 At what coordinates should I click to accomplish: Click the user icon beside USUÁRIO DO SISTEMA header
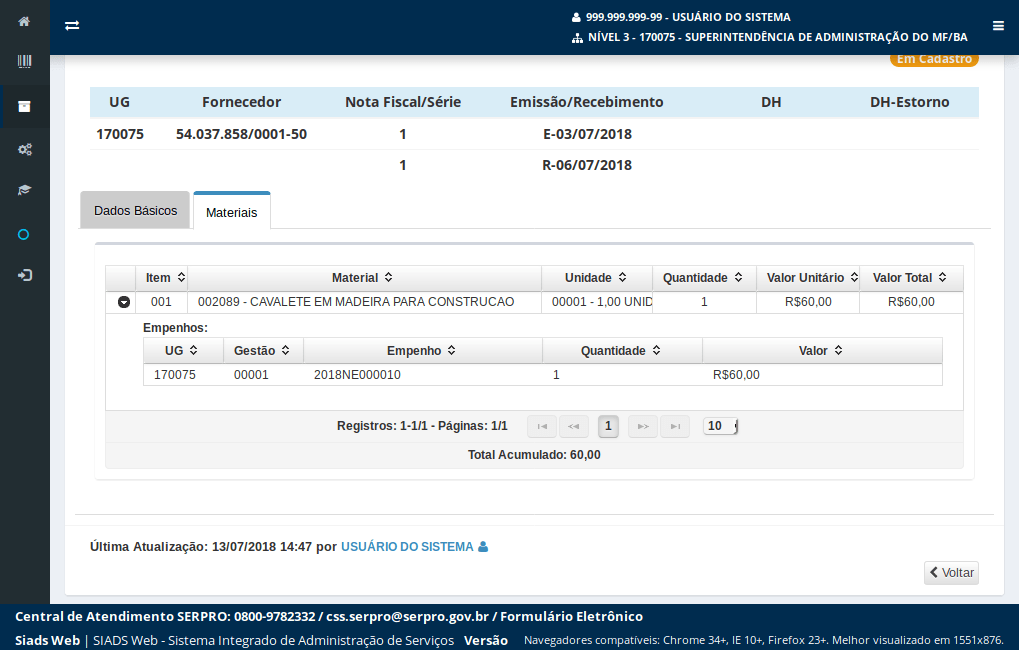pyautogui.click(x=576, y=18)
